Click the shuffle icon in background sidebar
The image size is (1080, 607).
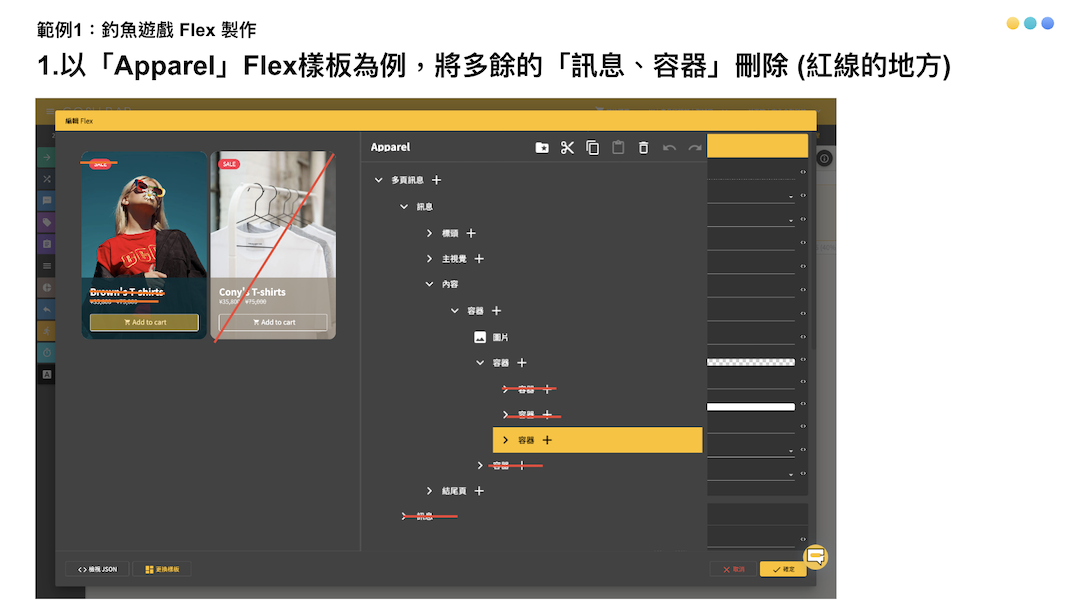point(47,179)
